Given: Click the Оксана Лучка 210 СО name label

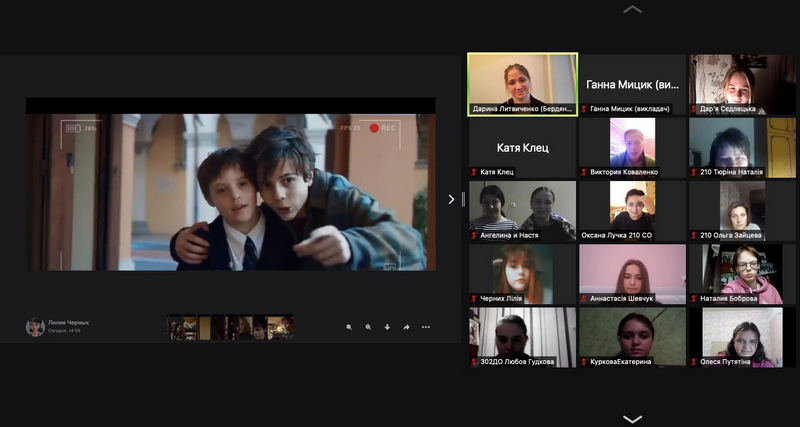Looking at the screenshot, I should tap(617, 236).
